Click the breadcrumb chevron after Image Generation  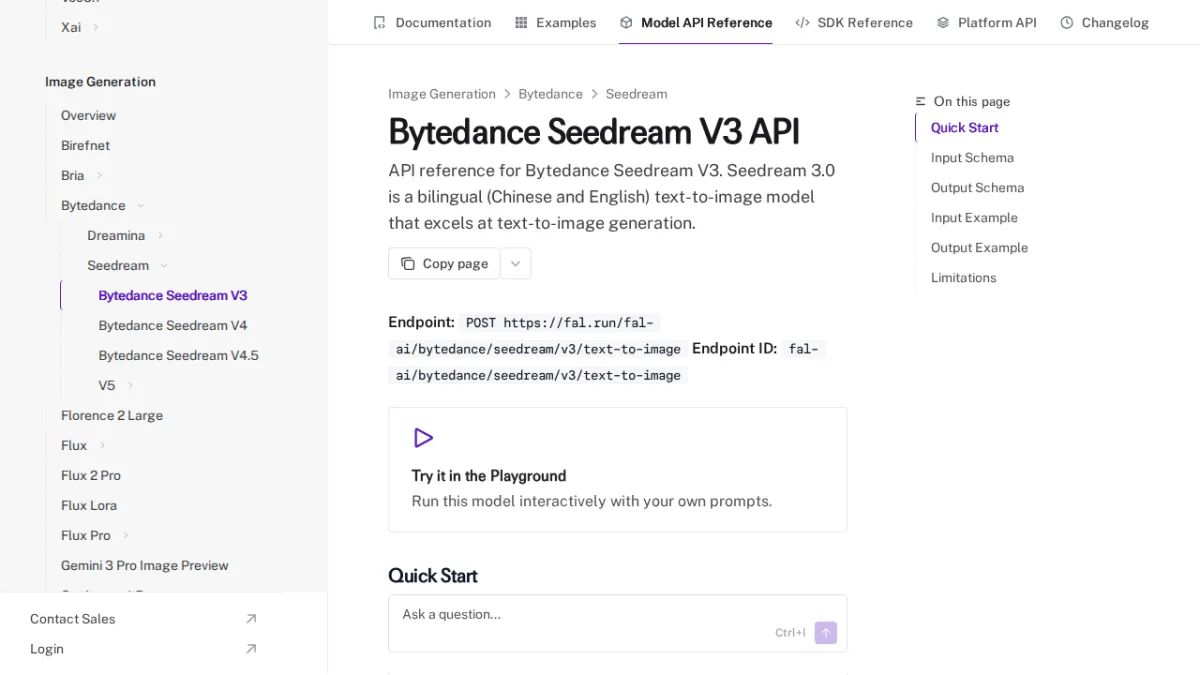pyautogui.click(x=507, y=94)
